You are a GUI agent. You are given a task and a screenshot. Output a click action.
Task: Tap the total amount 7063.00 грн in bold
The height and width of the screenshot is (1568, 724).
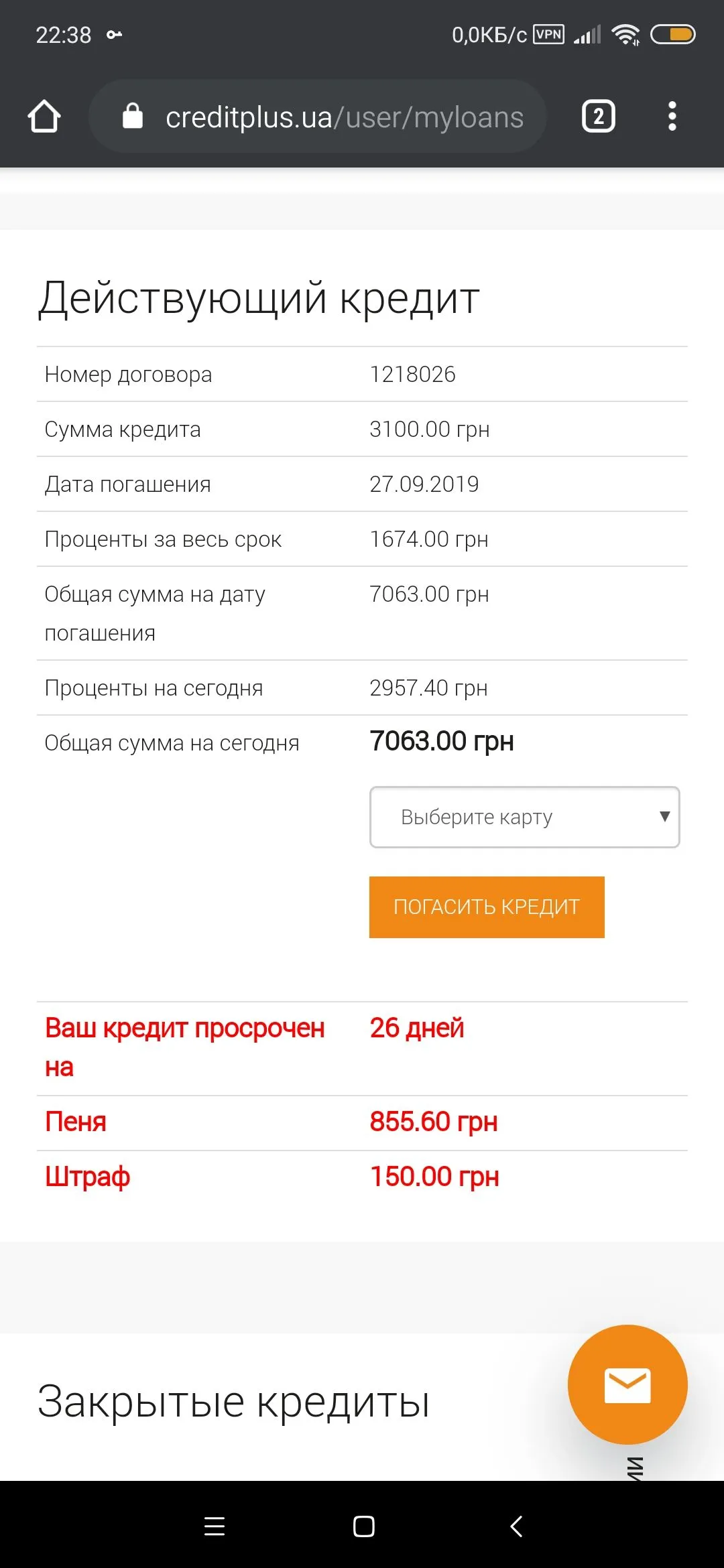[x=442, y=741]
